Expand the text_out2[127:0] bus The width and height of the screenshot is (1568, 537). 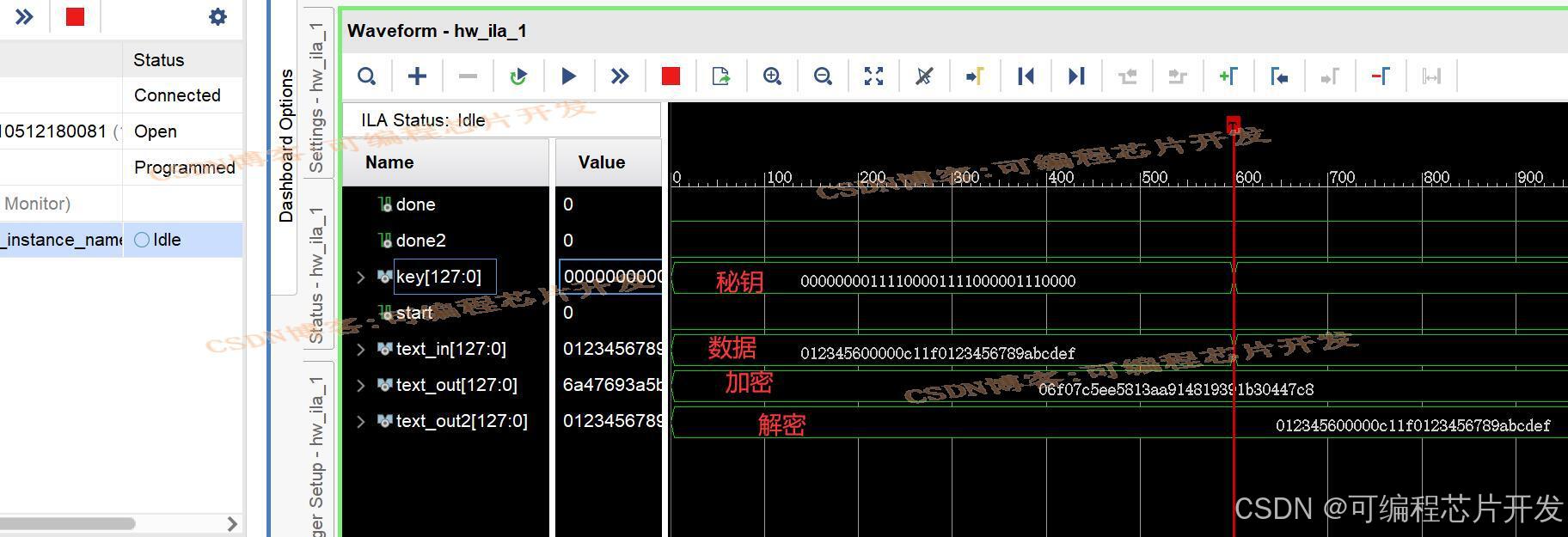coord(361,421)
